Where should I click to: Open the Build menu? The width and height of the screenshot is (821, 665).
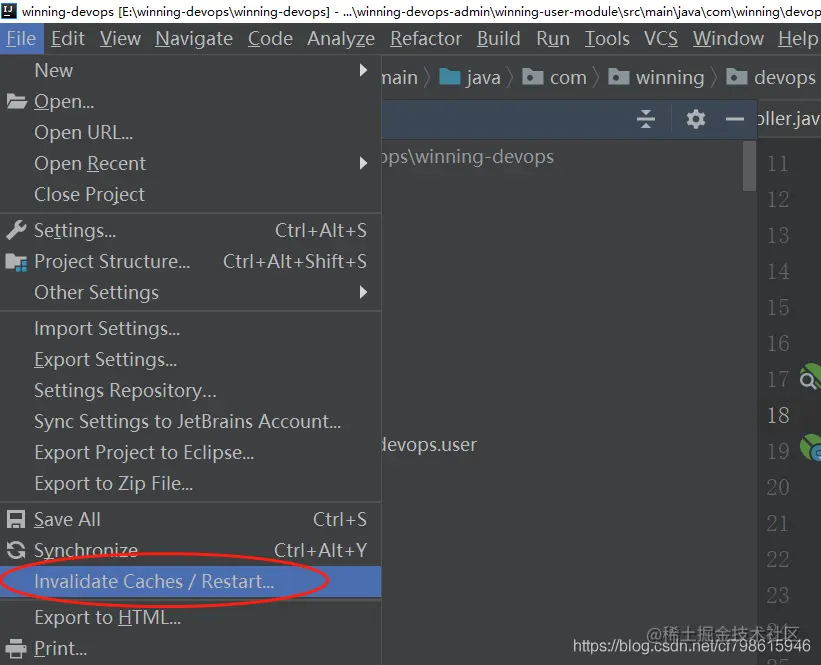tap(498, 39)
